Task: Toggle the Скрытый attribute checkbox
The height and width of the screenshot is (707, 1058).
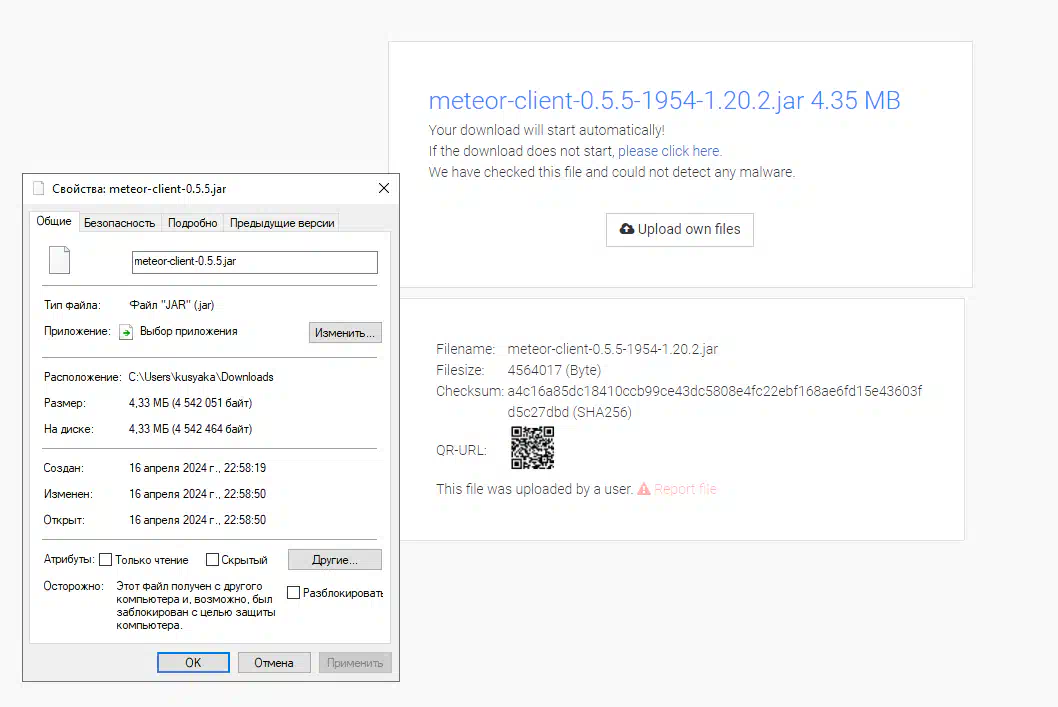Action: tap(212, 560)
